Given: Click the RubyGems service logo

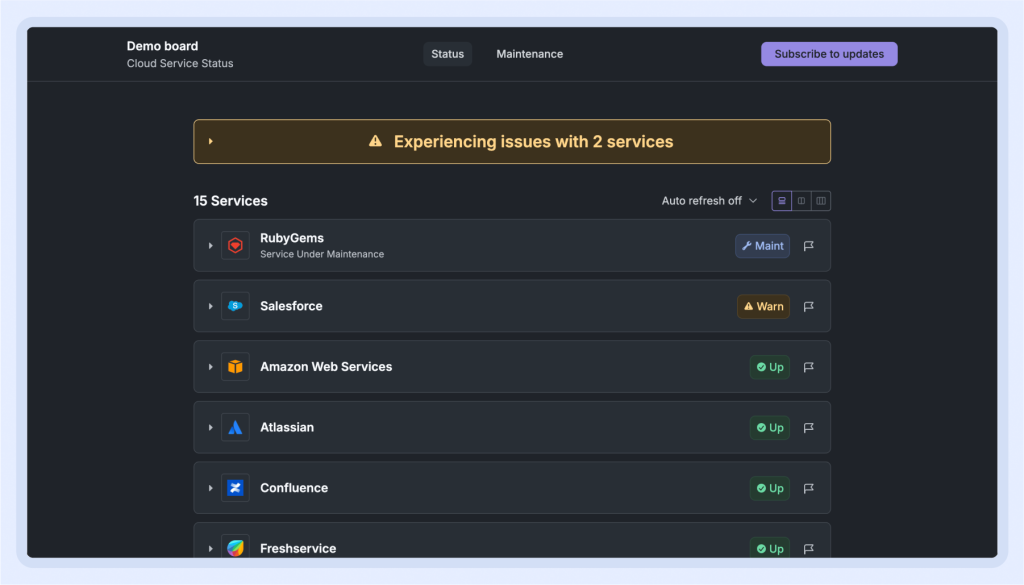Looking at the screenshot, I should (235, 246).
